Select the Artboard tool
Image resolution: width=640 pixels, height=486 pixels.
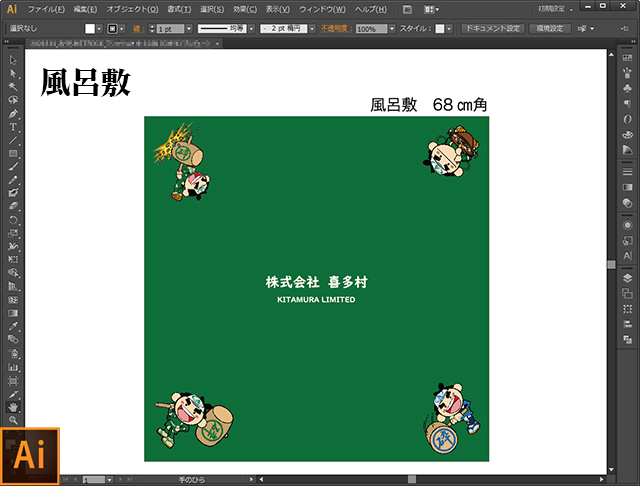(x=13, y=381)
